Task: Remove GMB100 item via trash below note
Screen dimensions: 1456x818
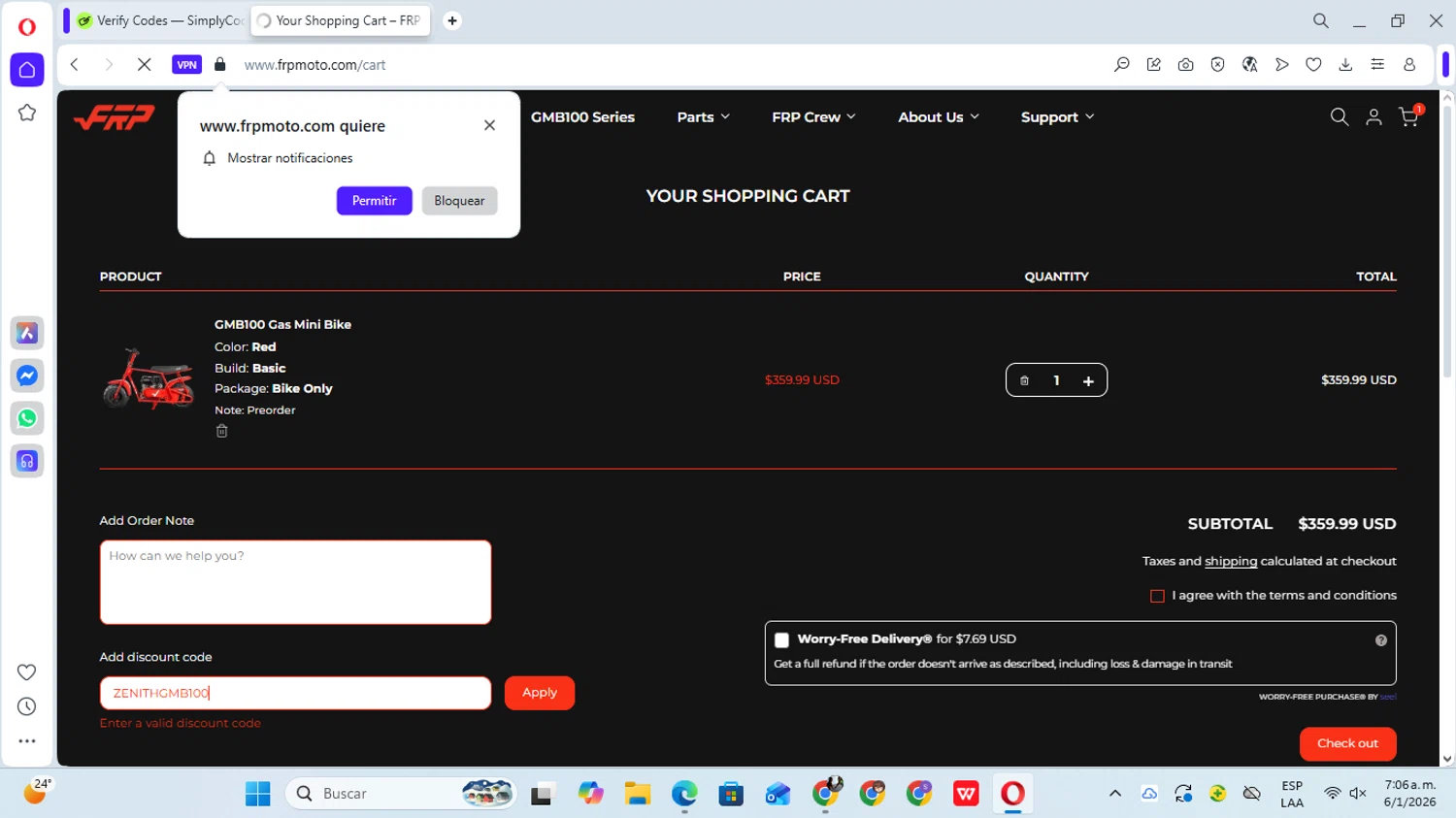Action: click(x=222, y=431)
